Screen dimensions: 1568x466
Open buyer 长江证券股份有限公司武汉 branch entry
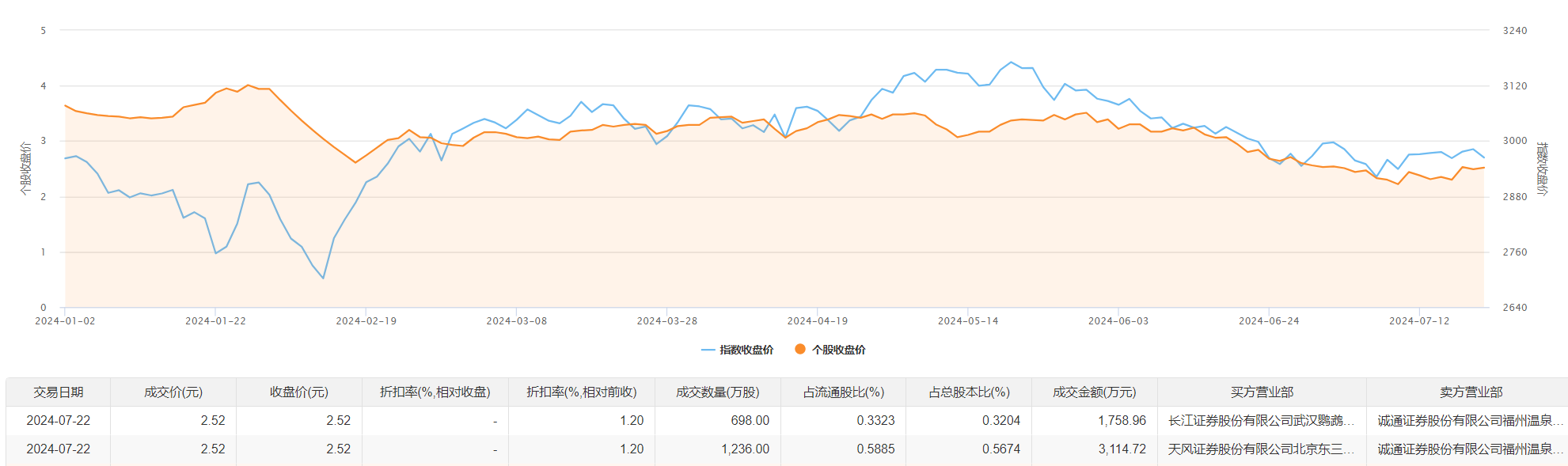[1261, 421]
